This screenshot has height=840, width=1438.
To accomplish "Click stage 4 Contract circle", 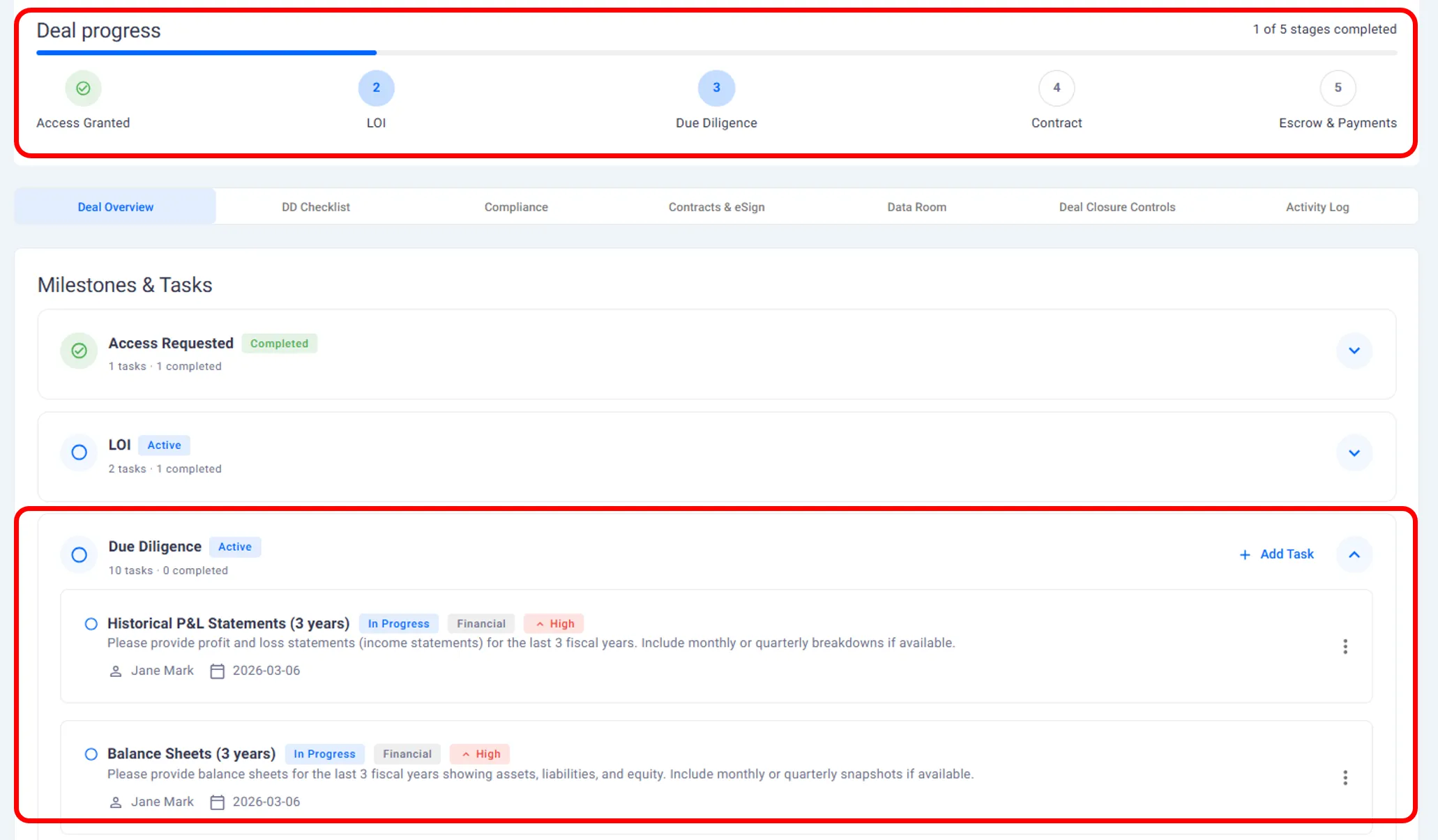I will pyautogui.click(x=1056, y=88).
